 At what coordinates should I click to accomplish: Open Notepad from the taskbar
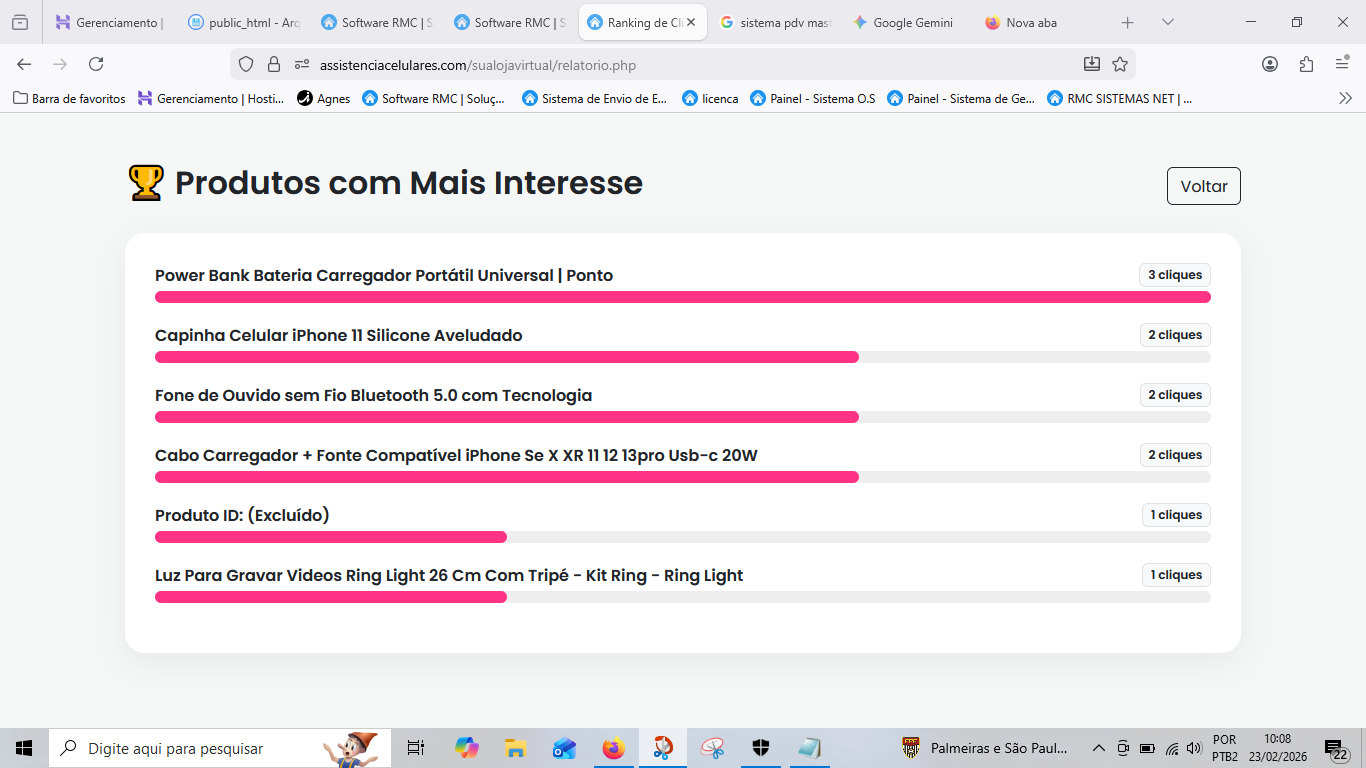[x=807, y=747]
